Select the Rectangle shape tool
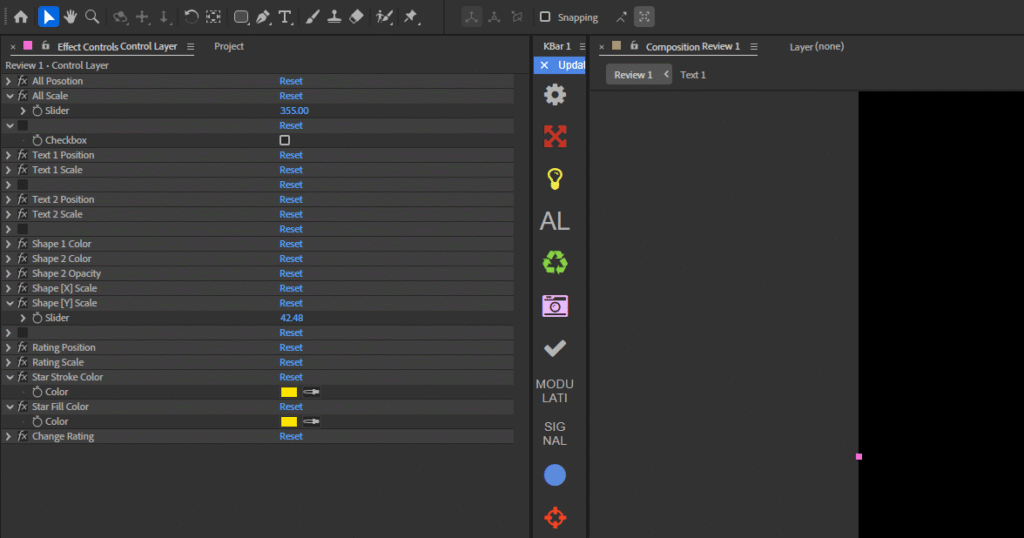The height and width of the screenshot is (538, 1024). coord(241,17)
